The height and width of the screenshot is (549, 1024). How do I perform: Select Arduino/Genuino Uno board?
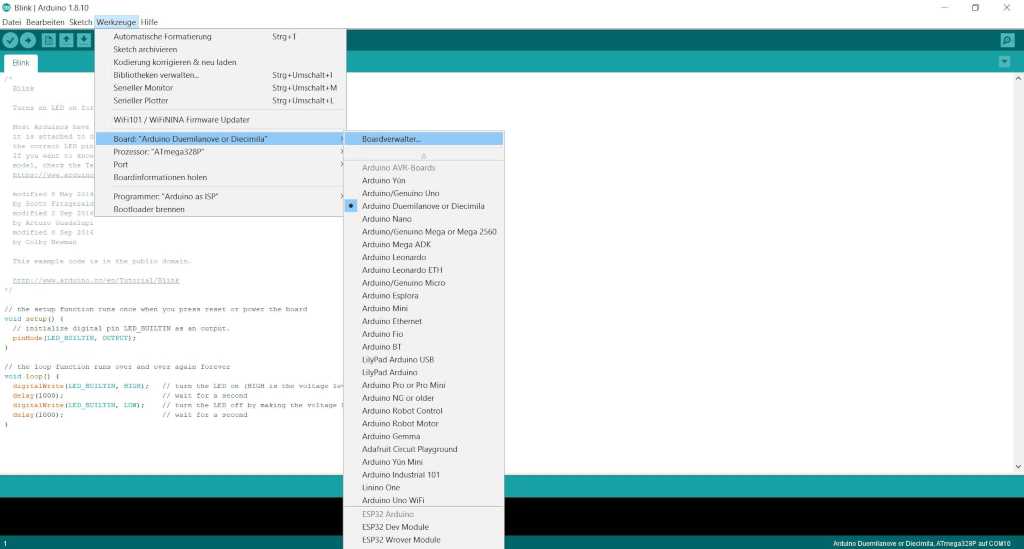[x=424, y=193]
